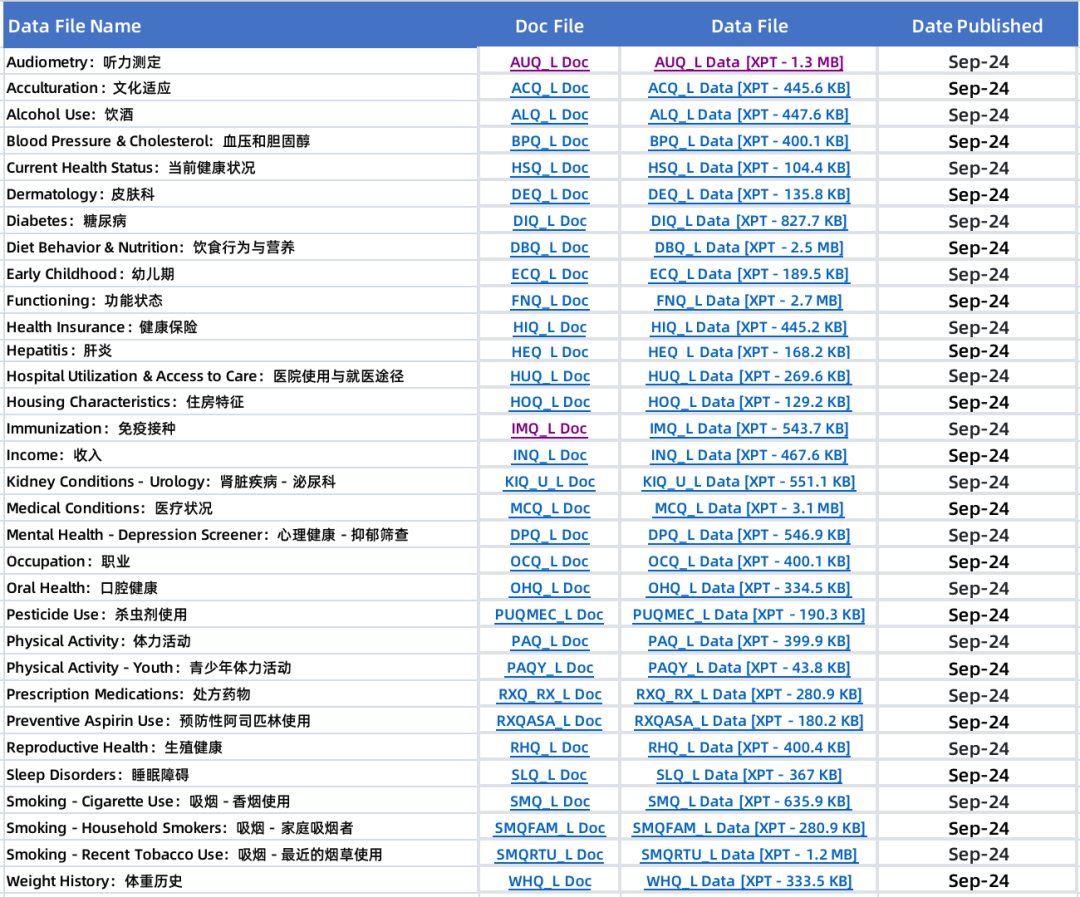Viewport: 1080px width, 897px height.
Task: Open PAQ_L Doc for Physical Activity
Action: point(550,641)
